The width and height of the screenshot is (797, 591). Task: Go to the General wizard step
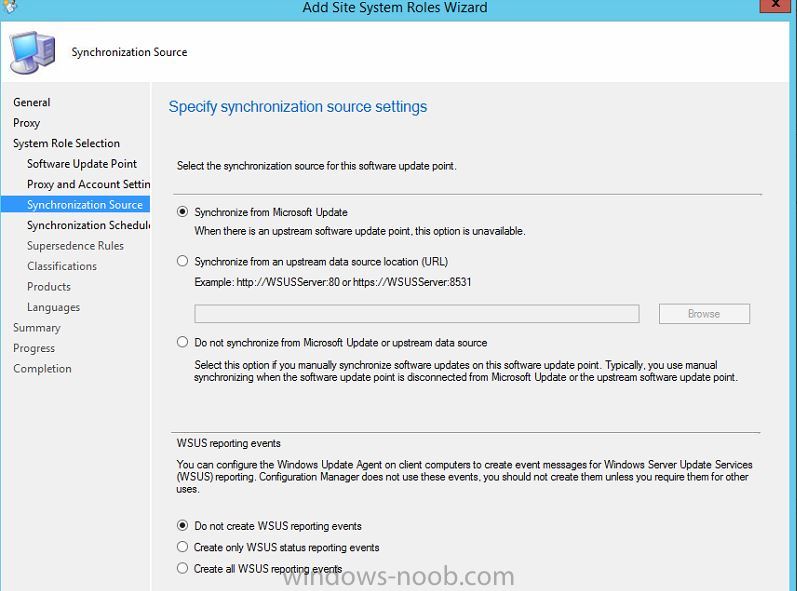tap(32, 102)
